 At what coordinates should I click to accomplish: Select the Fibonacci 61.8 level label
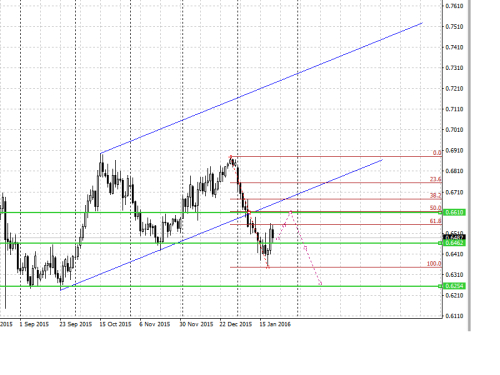click(435, 221)
